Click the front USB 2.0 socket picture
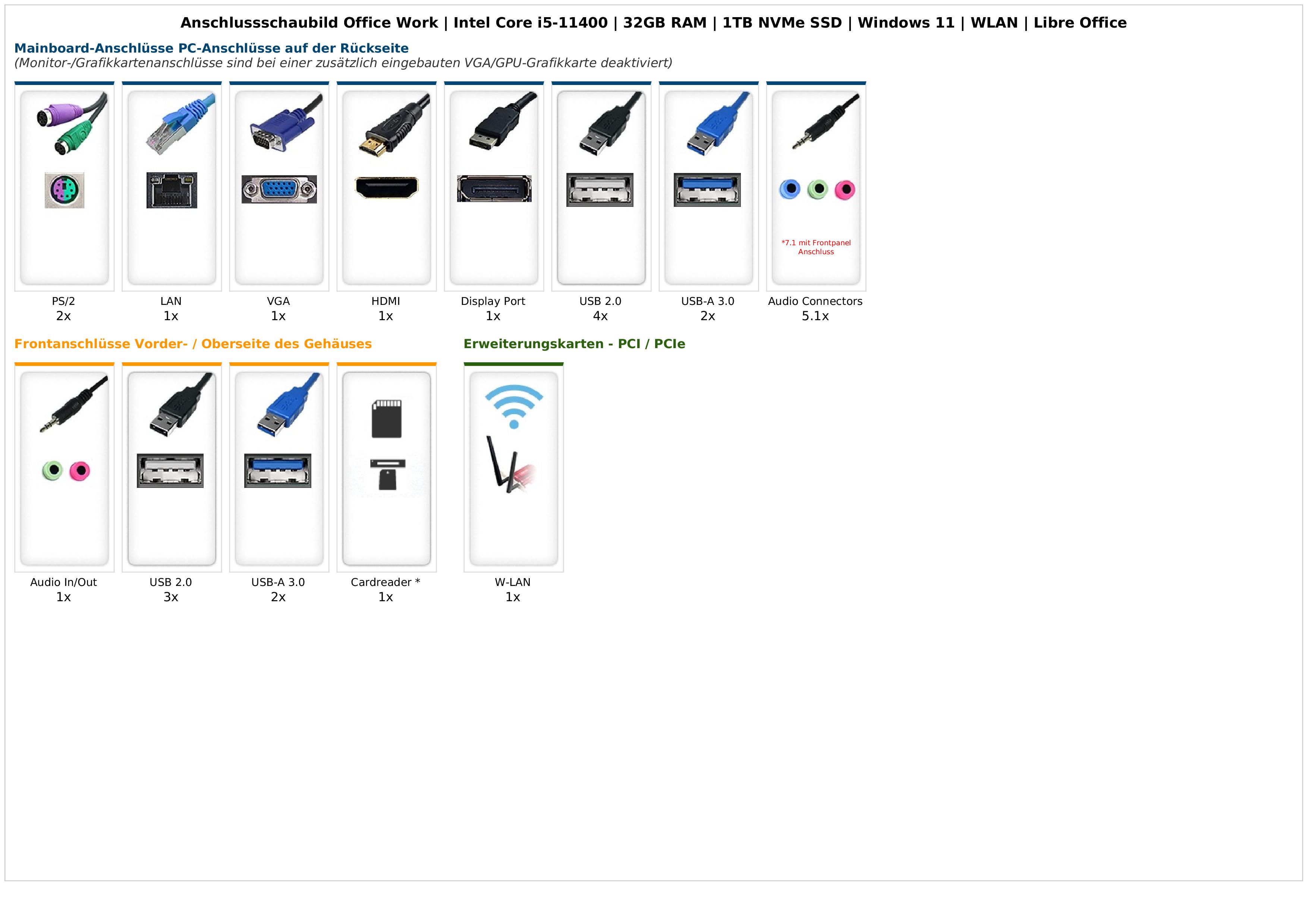Image resolution: width=1308 pixels, height=924 pixels. click(x=170, y=471)
